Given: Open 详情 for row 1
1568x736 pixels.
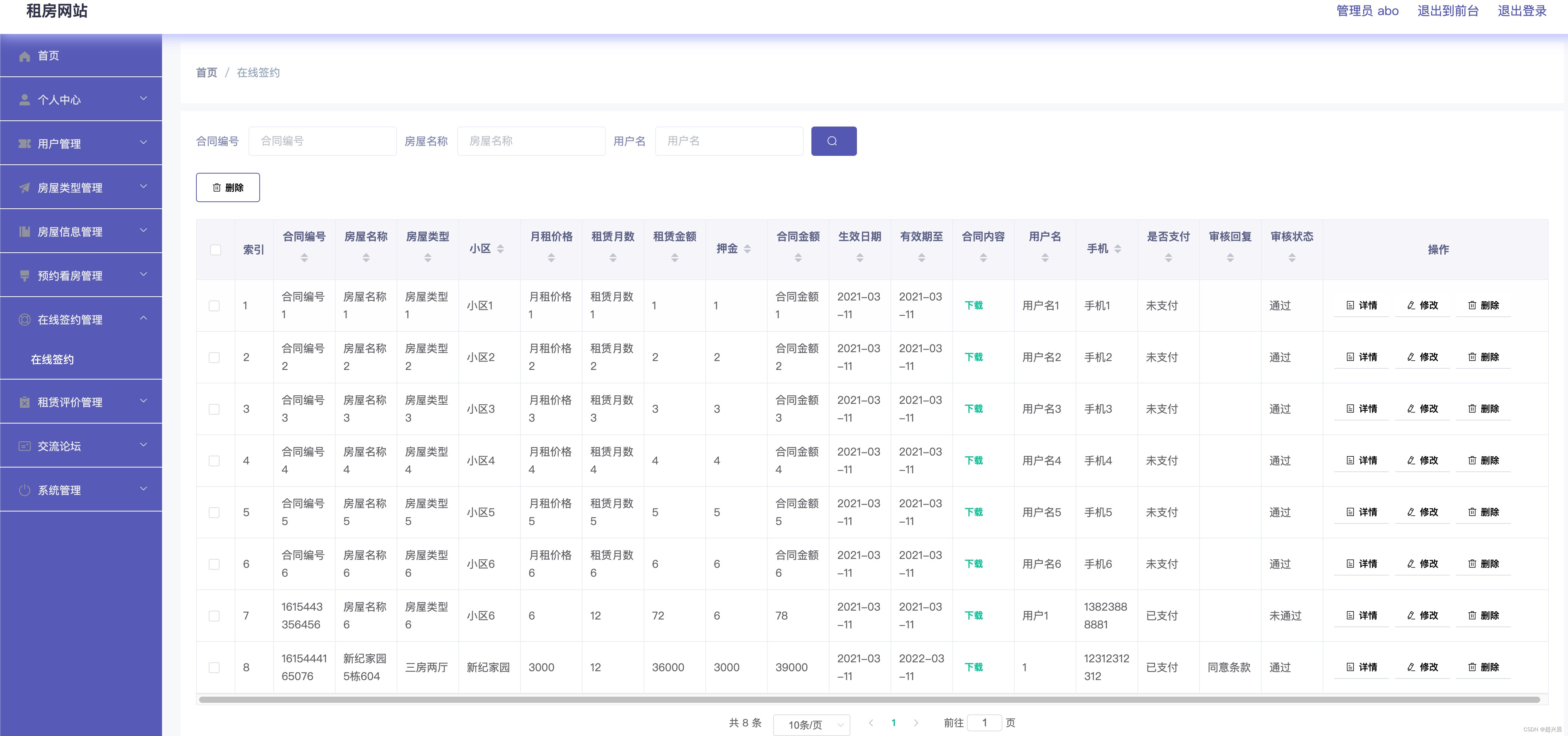Looking at the screenshot, I should [1362, 306].
